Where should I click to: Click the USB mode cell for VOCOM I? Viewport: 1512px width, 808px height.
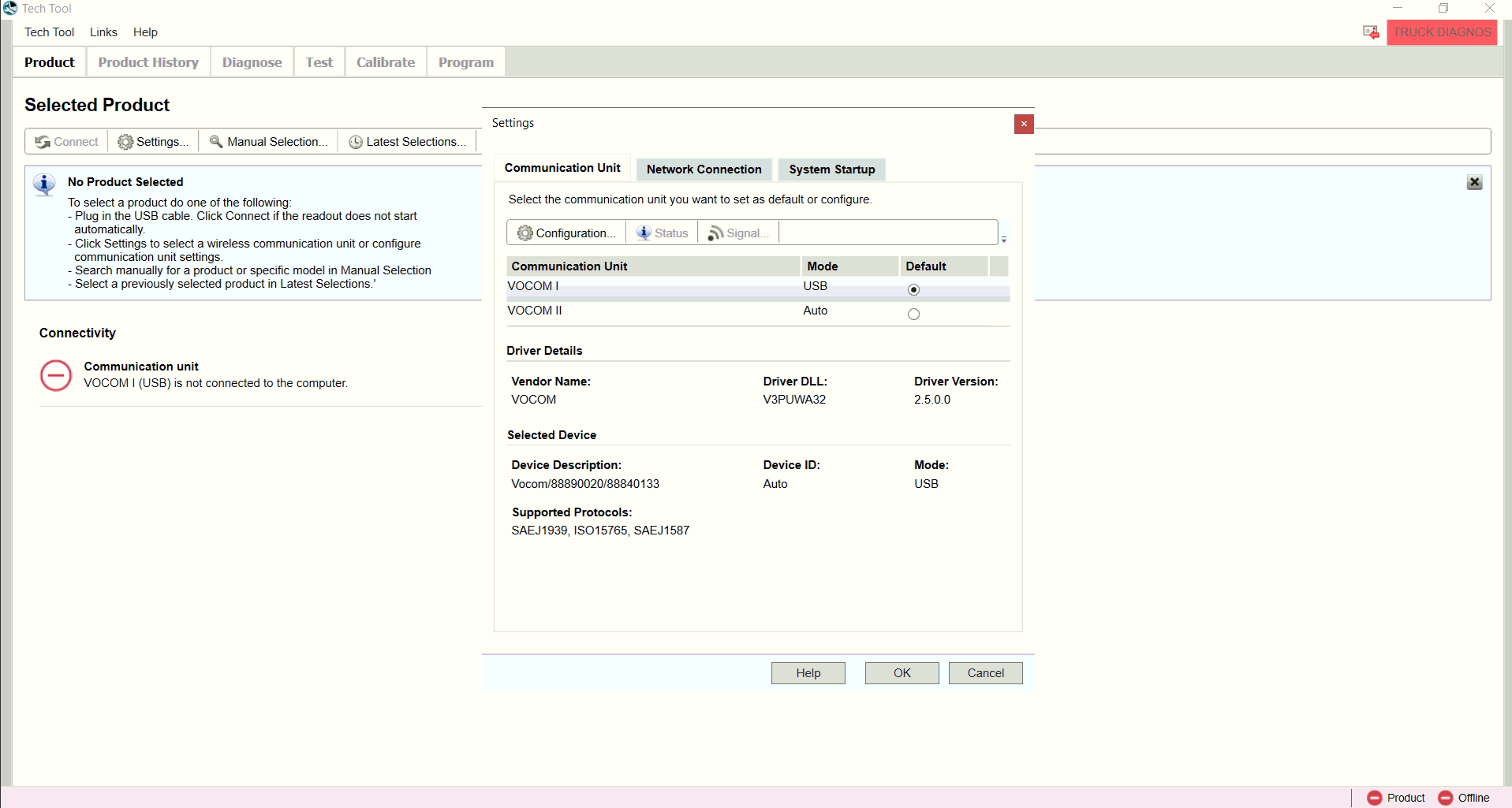[816, 286]
